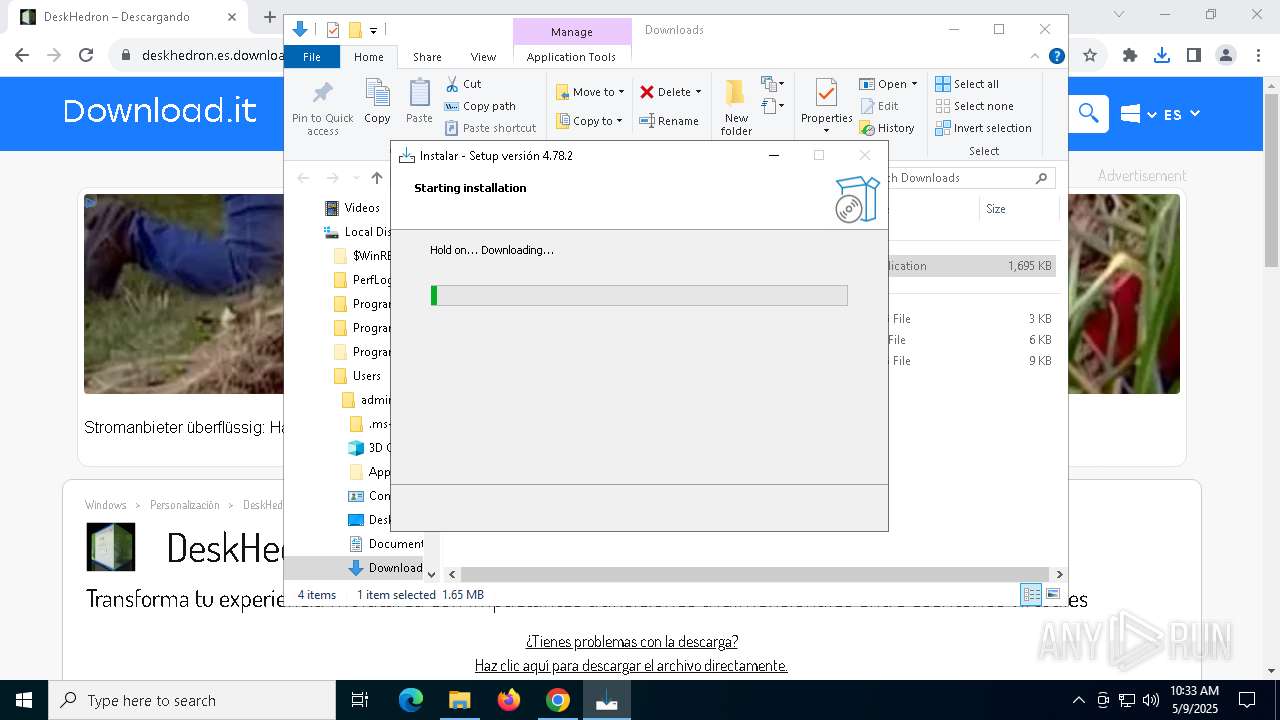This screenshot has width=1280, height=720.
Task: Click Paste shortcut in ribbon
Action: (x=491, y=128)
